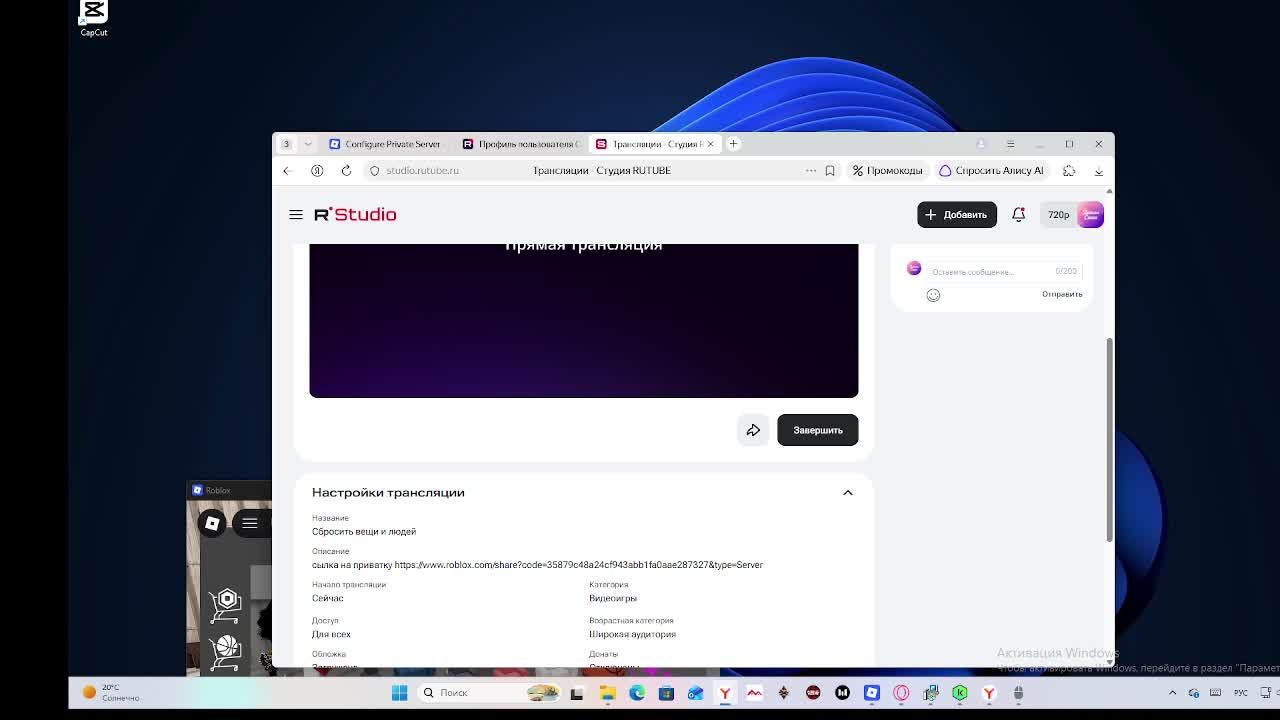The width and height of the screenshot is (1280, 720).
Task: Click the share arrow icon under the player
Action: 753,430
